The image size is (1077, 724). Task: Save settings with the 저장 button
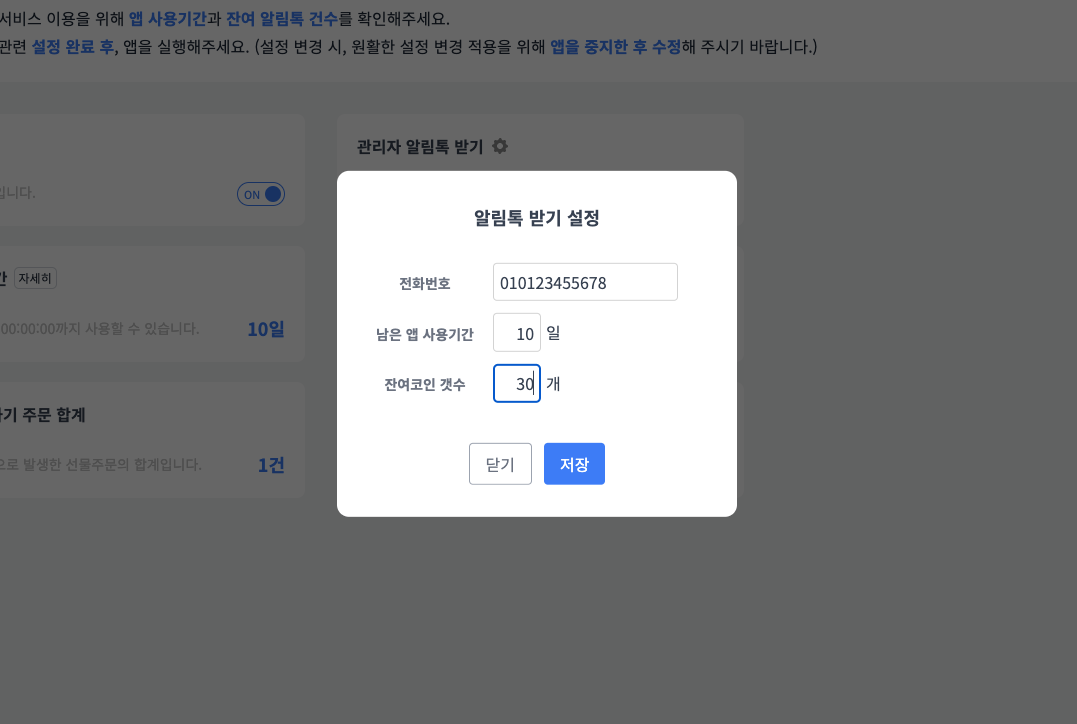coord(574,464)
